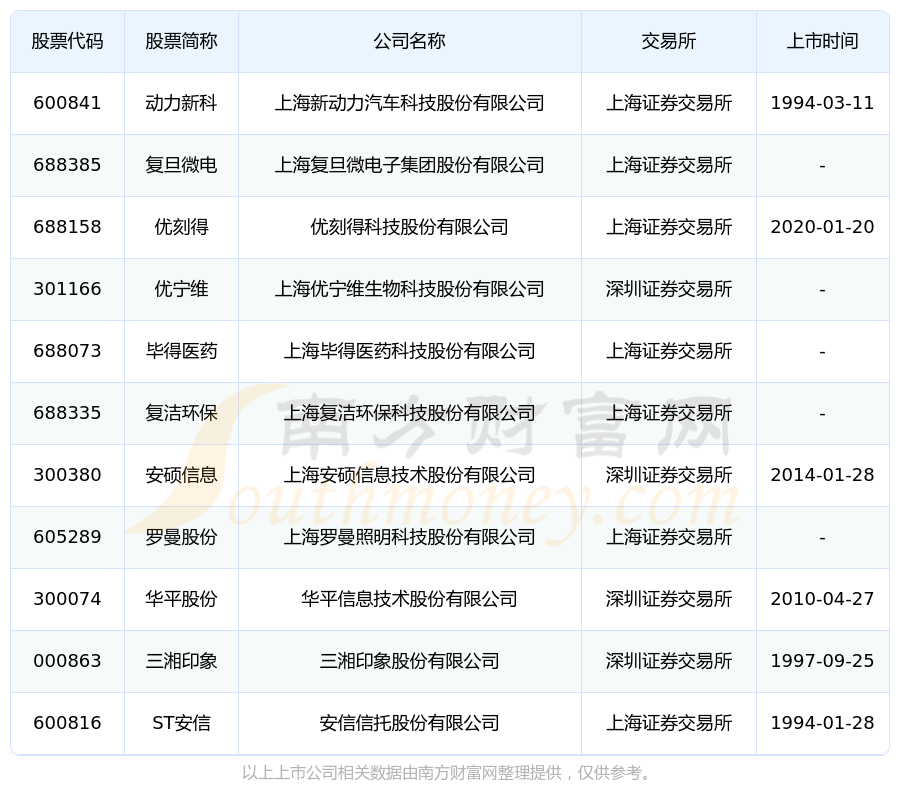This screenshot has width=900, height=800.
Task: Select stock code 688158
Action: [67, 227]
